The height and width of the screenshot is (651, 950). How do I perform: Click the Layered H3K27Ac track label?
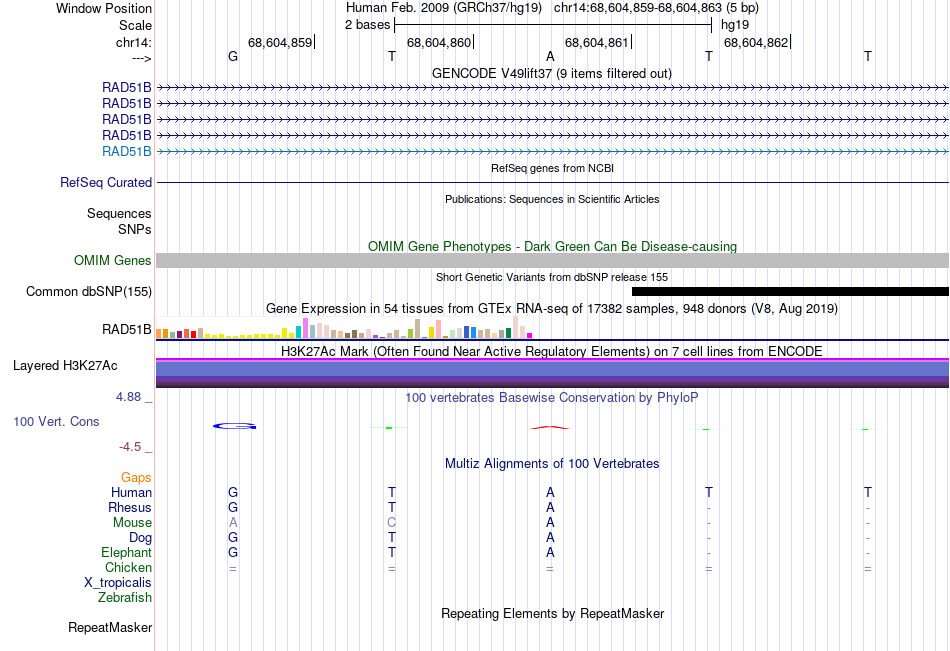click(65, 366)
